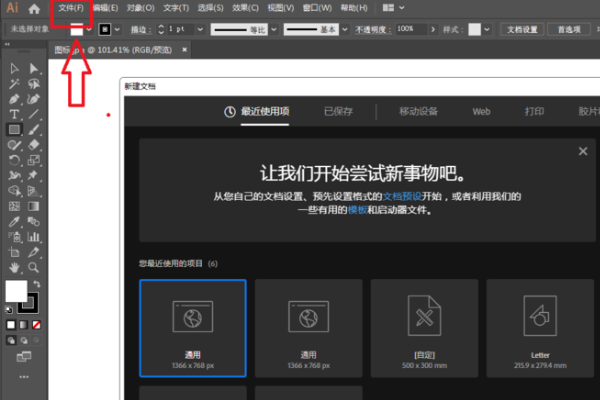Select the Type tool
Viewport: 600px width, 400px height.
click(15, 114)
